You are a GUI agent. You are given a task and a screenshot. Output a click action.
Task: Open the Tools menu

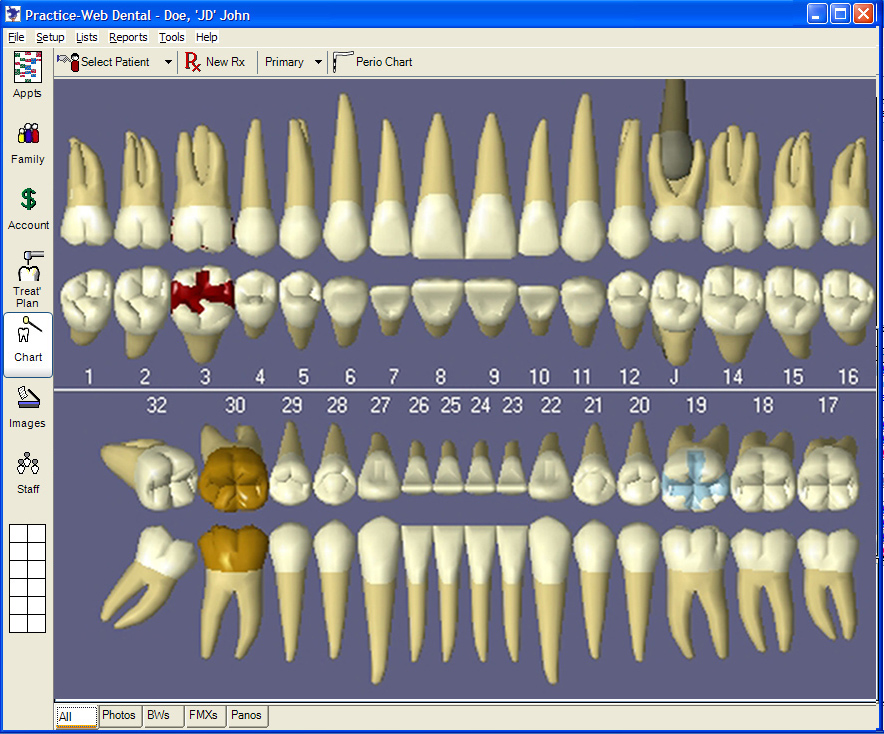pyautogui.click(x=171, y=37)
